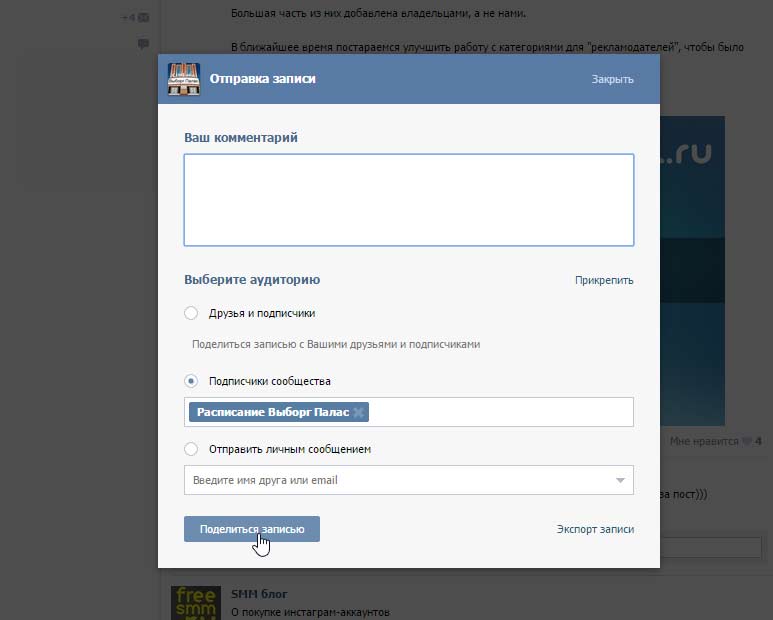
Task: Click the Выберите аудиторию heading text
Action: (252, 279)
